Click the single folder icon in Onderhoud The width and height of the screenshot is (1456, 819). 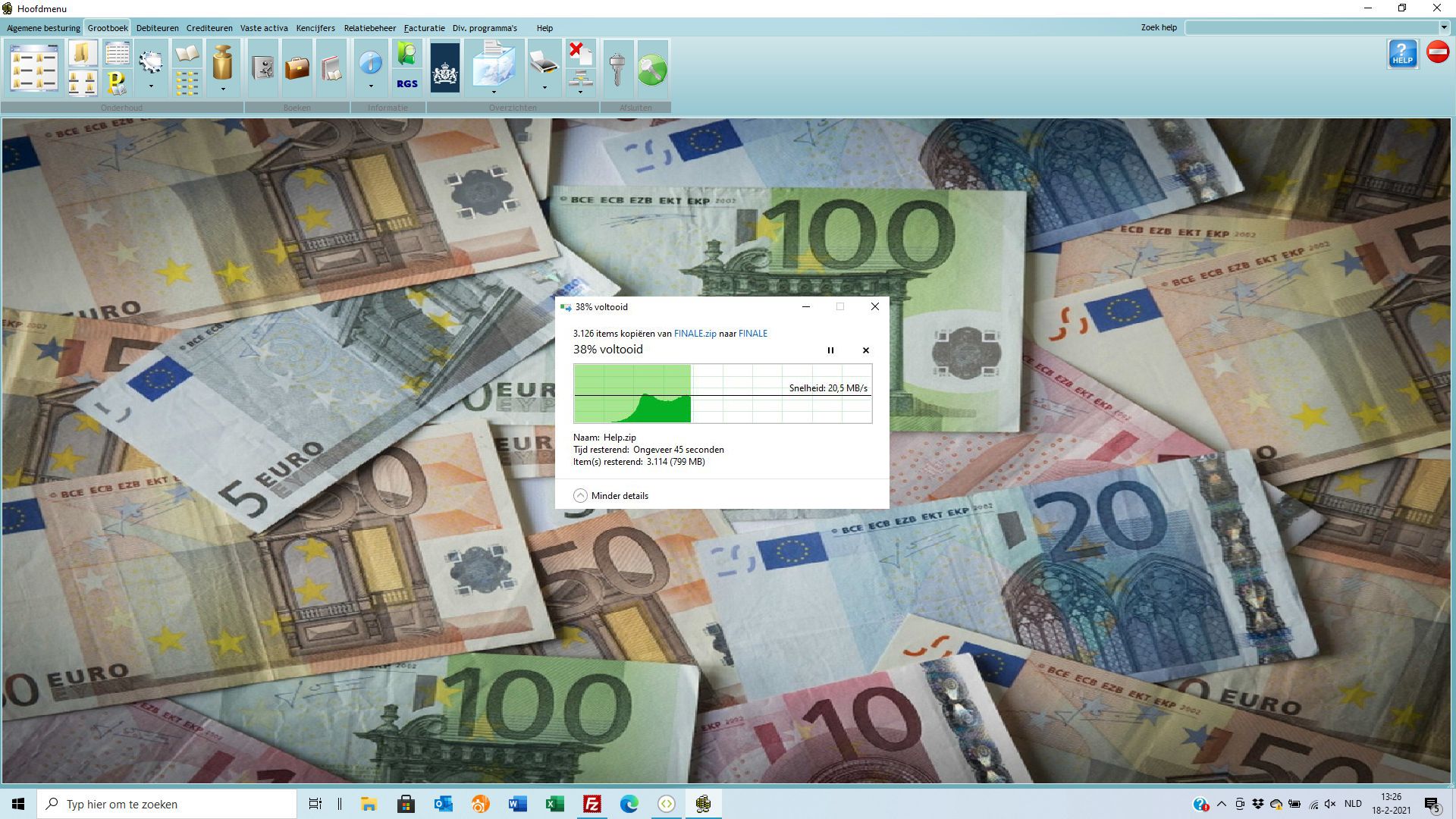point(83,53)
